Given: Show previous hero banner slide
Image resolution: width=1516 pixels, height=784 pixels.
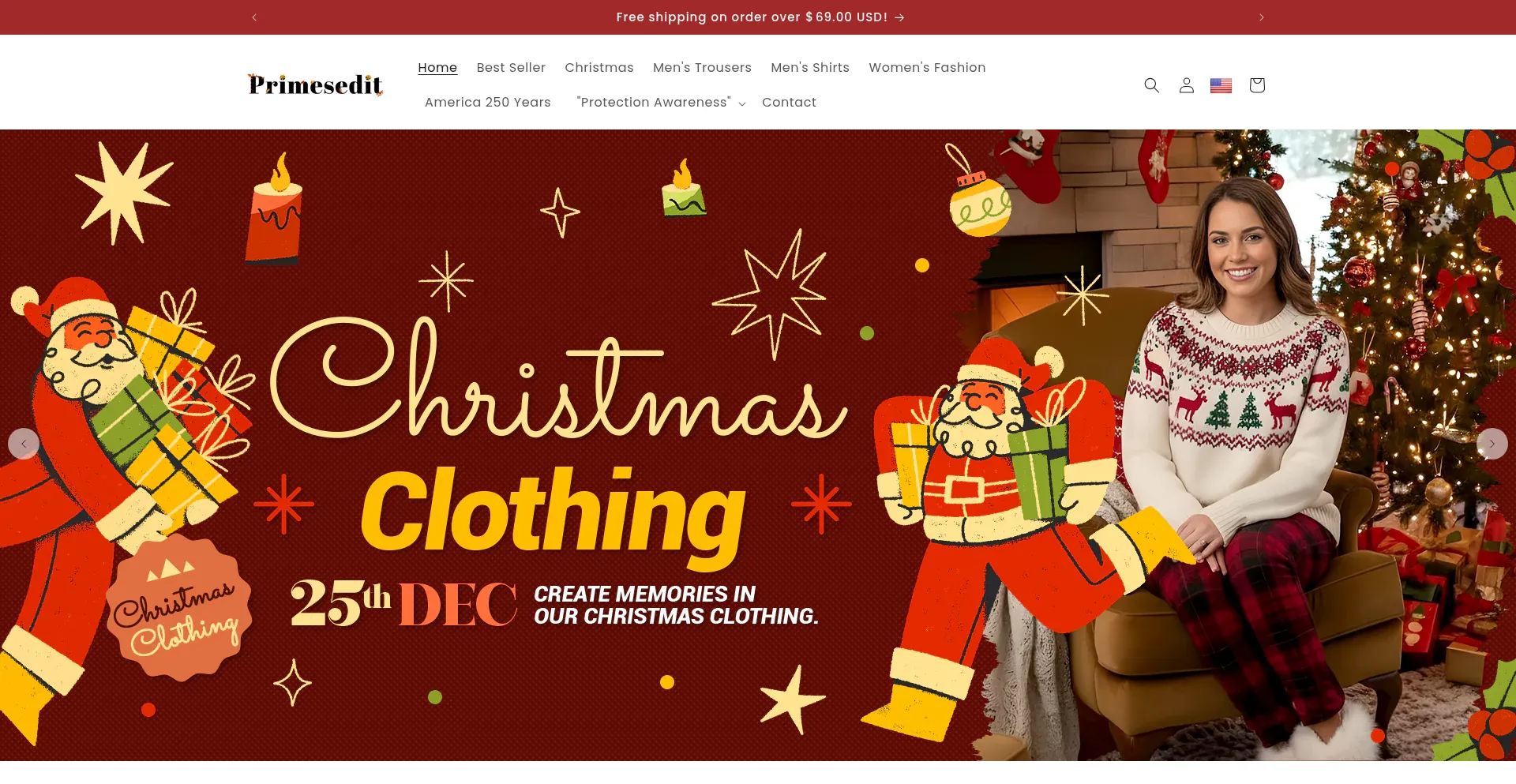Looking at the screenshot, I should click(x=24, y=444).
